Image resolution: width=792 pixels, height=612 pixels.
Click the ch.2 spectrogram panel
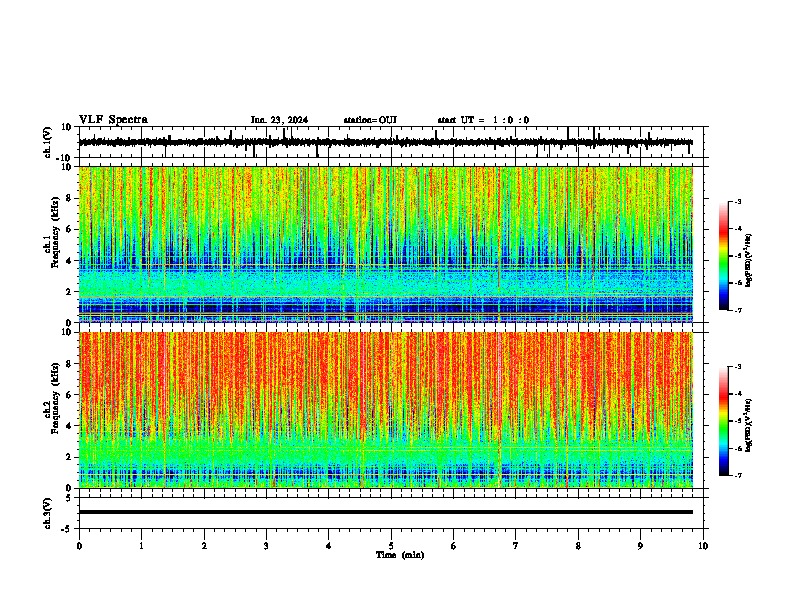pyautogui.click(x=386, y=410)
